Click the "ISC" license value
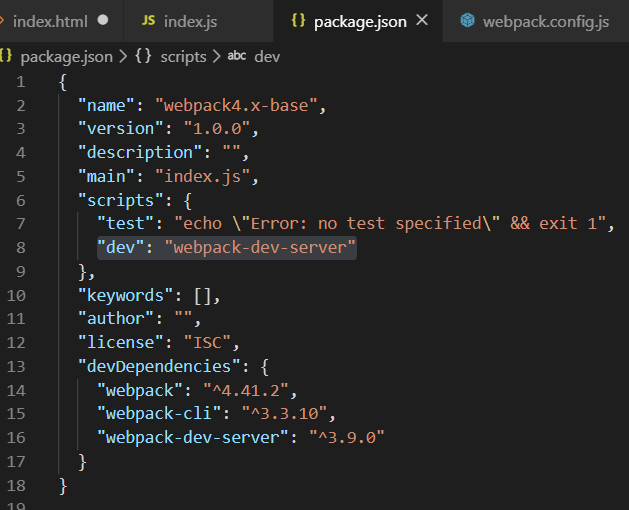Image resolution: width=629 pixels, height=510 pixels. [207, 343]
